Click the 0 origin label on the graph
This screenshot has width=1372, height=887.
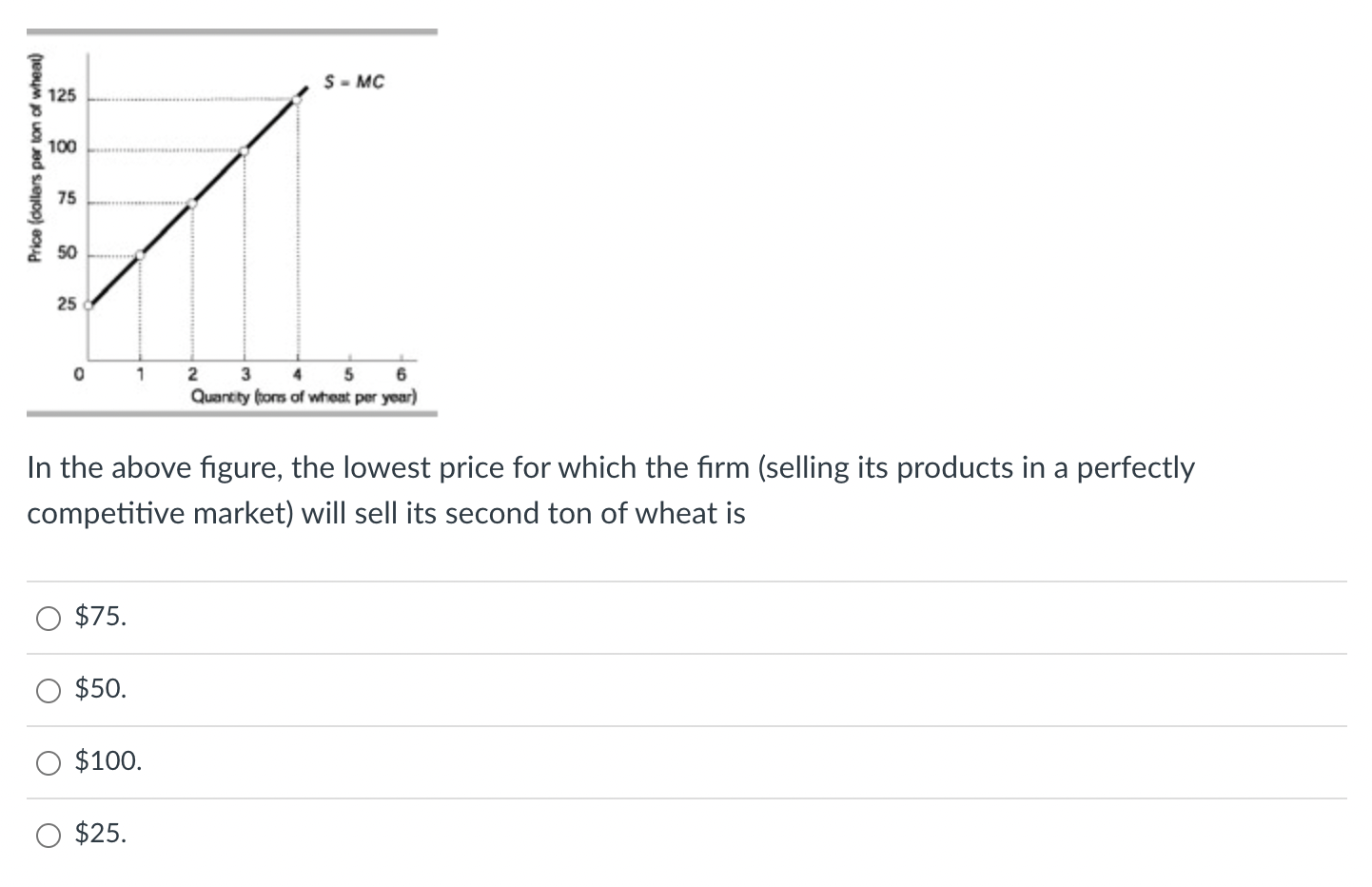click(80, 374)
